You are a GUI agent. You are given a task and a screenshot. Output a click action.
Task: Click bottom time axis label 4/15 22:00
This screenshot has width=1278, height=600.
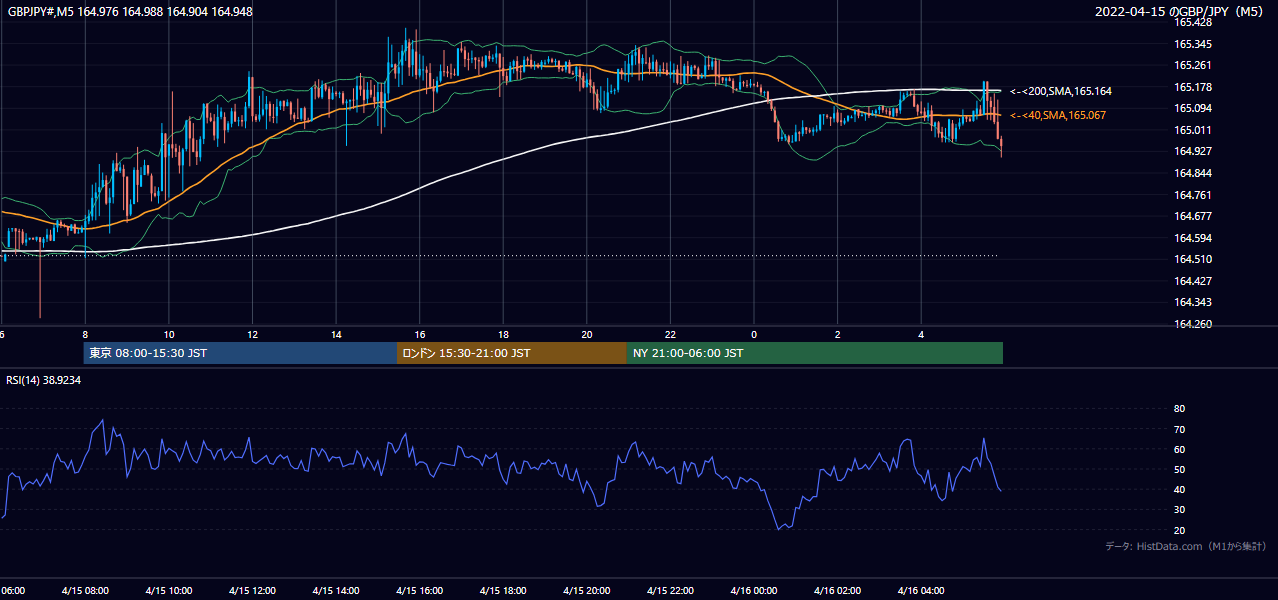tap(670, 590)
